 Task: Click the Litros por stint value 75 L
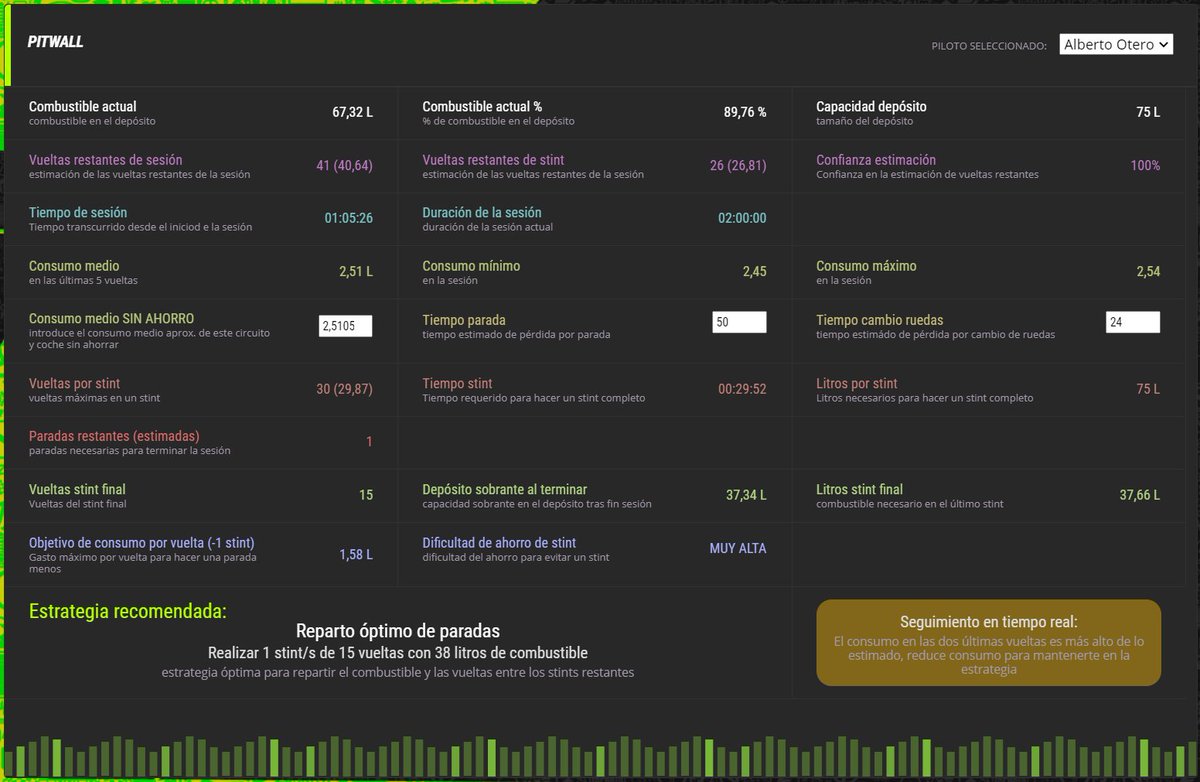(x=1148, y=389)
